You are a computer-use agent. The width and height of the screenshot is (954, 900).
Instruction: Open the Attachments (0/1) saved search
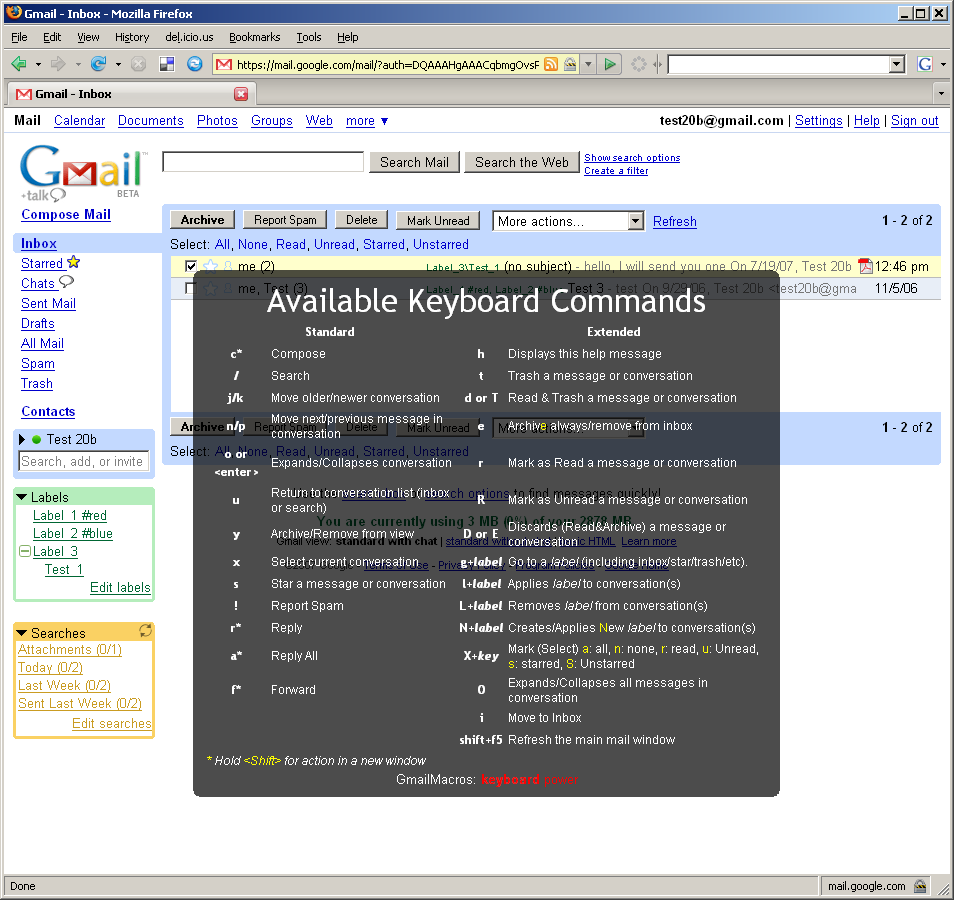(x=69, y=649)
